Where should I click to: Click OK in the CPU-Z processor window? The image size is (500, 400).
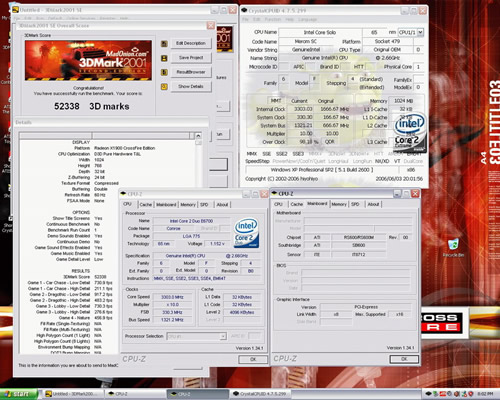coord(253,359)
